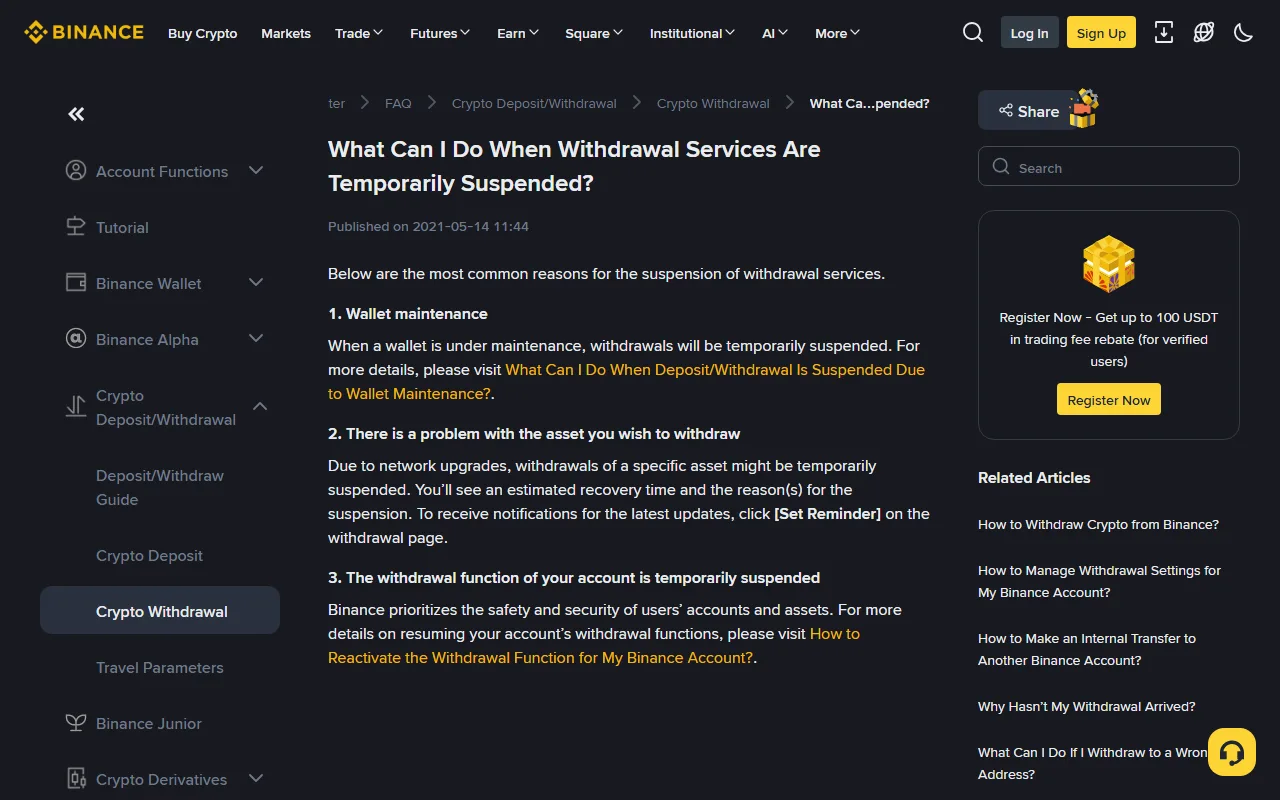
Task: Click the Tutorial signpost icon
Action: click(76, 226)
